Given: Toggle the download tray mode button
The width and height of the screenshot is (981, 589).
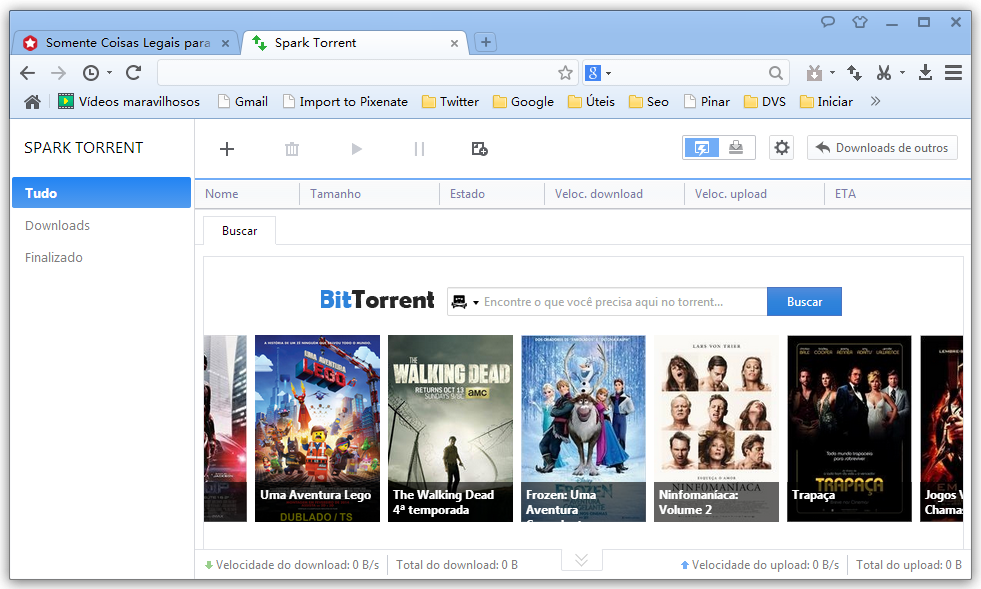Looking at the screenshot, I should (736, 148).
